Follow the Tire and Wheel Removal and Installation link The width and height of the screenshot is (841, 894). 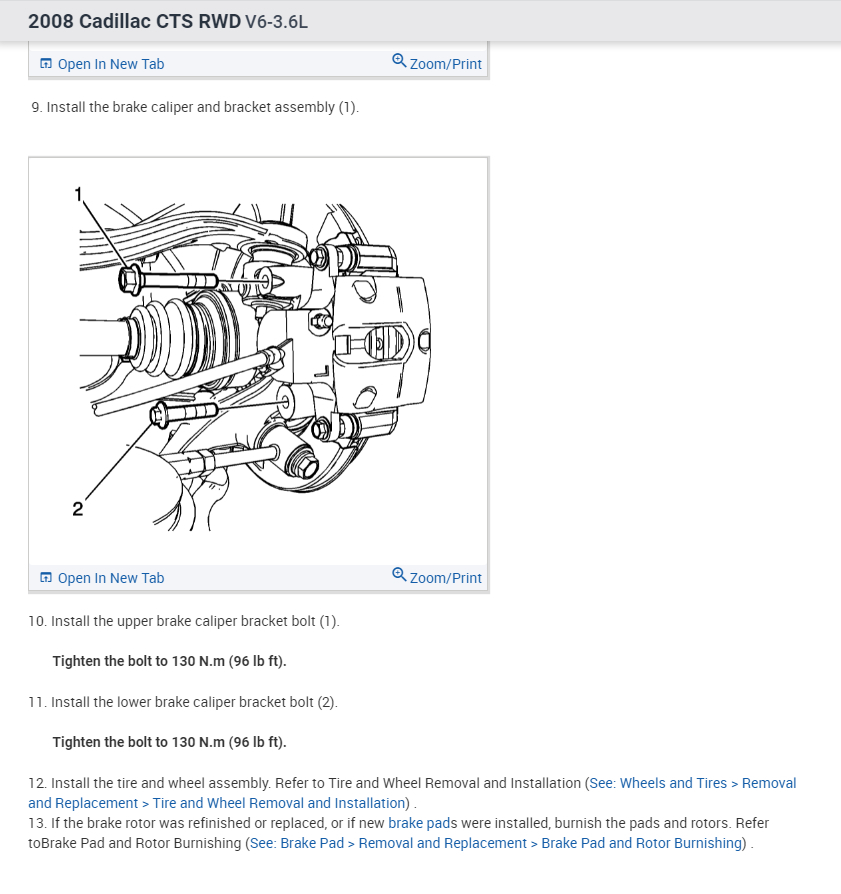click(412, 793)
